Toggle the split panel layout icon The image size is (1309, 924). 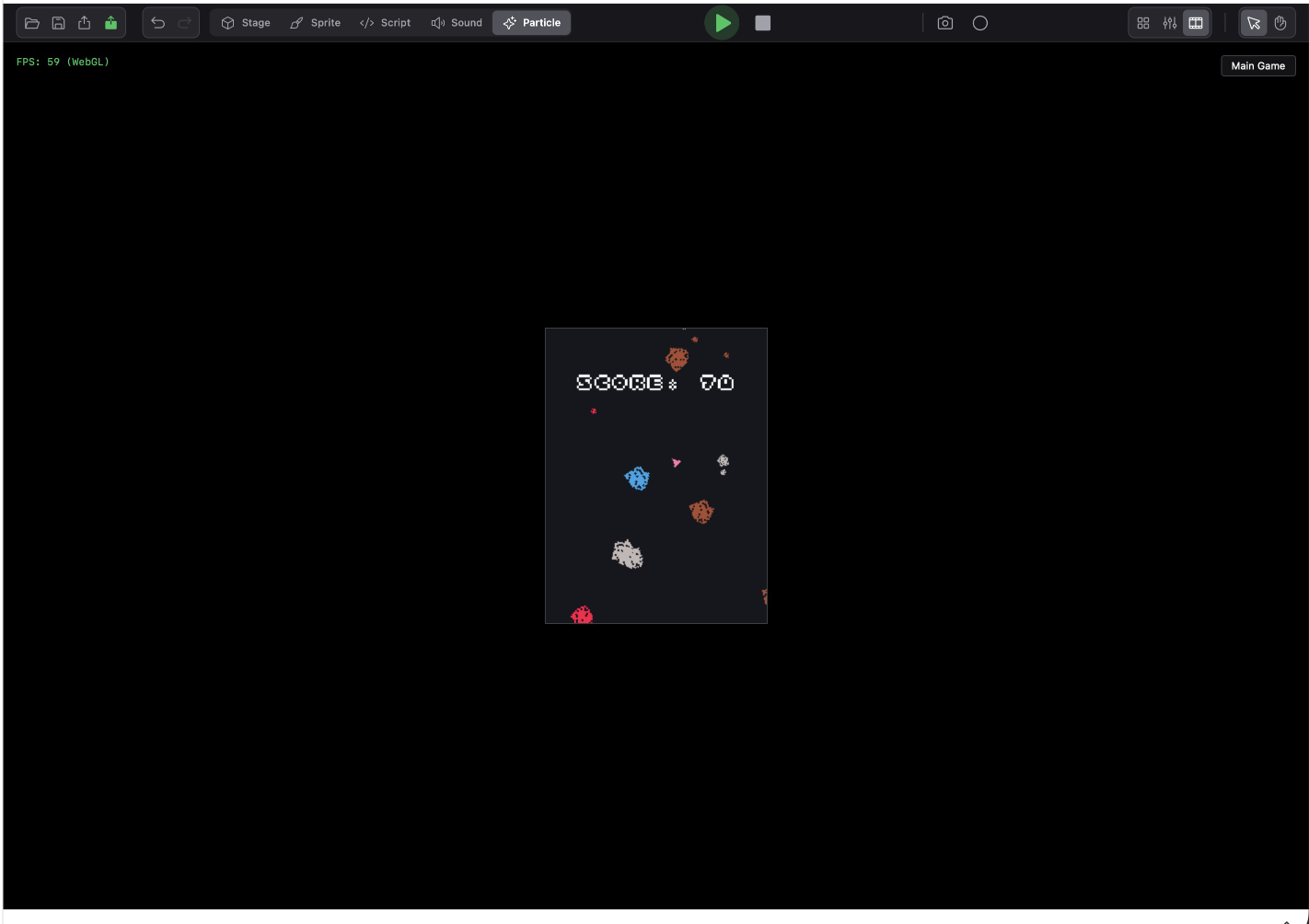(x=1196, y=23)
